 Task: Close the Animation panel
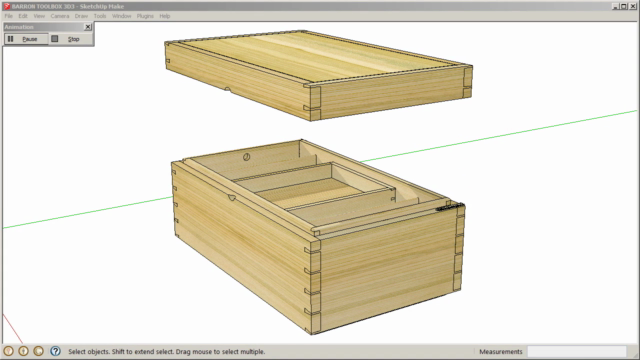point(88,27)
